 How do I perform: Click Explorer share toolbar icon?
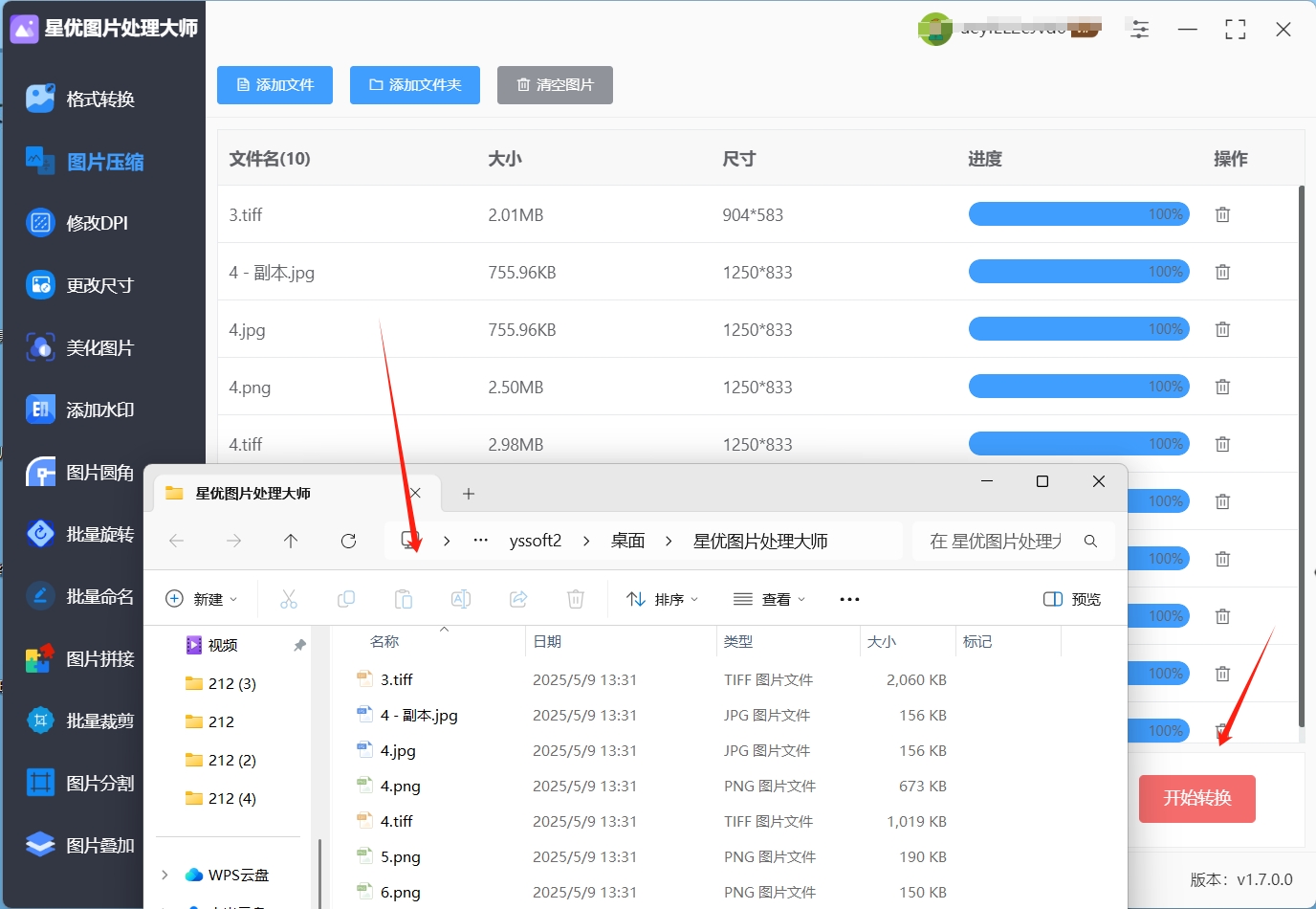click(x=518, y=599)
